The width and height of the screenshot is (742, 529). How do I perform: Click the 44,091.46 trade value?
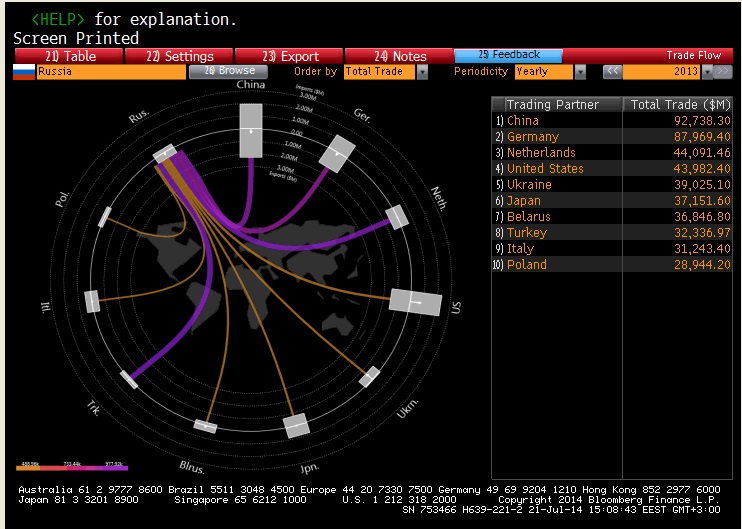click(x=702, y=152)
